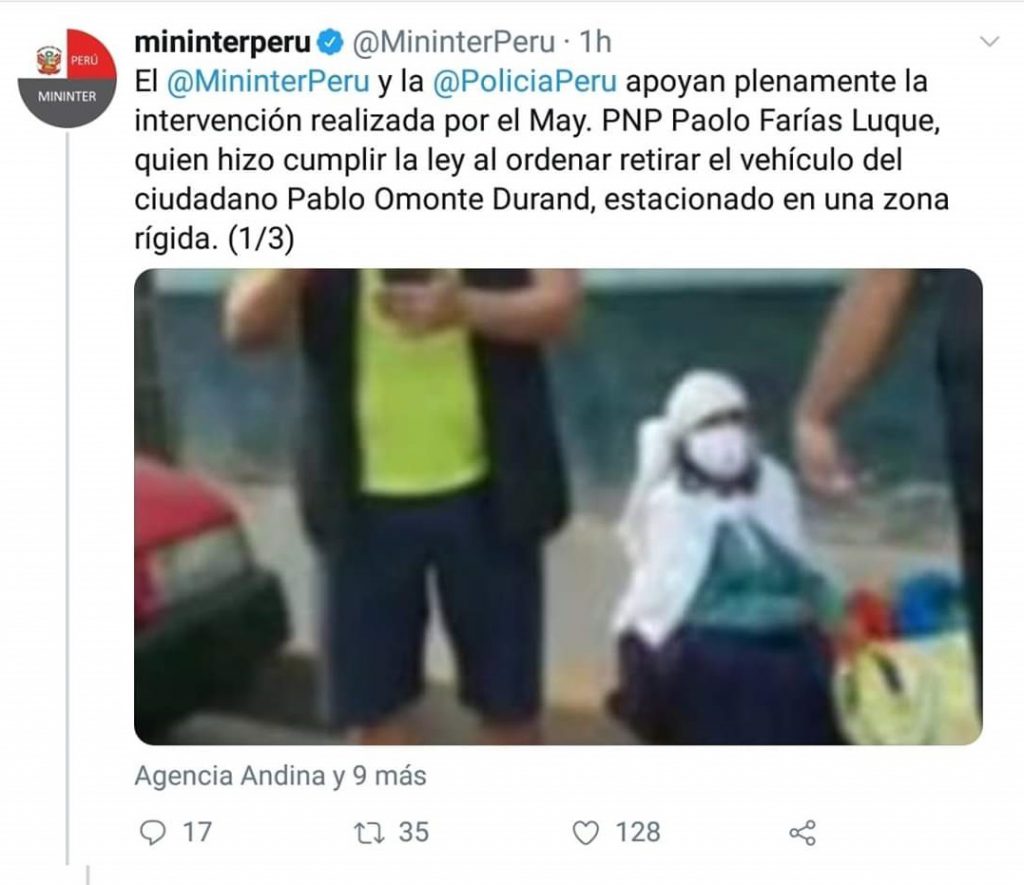Click the reply speech bubble icon
This screenshot has width=1024, height=885.
(x=153, y=833)
